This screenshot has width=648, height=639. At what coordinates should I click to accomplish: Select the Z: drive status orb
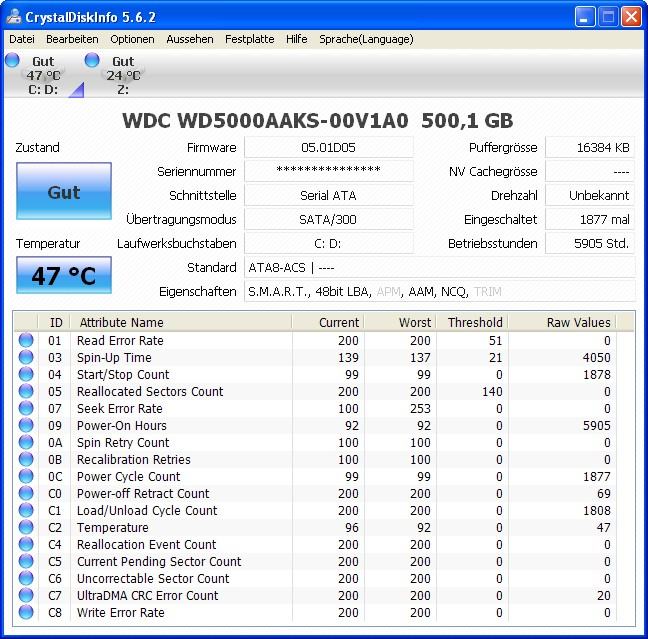tap(92, 60)
